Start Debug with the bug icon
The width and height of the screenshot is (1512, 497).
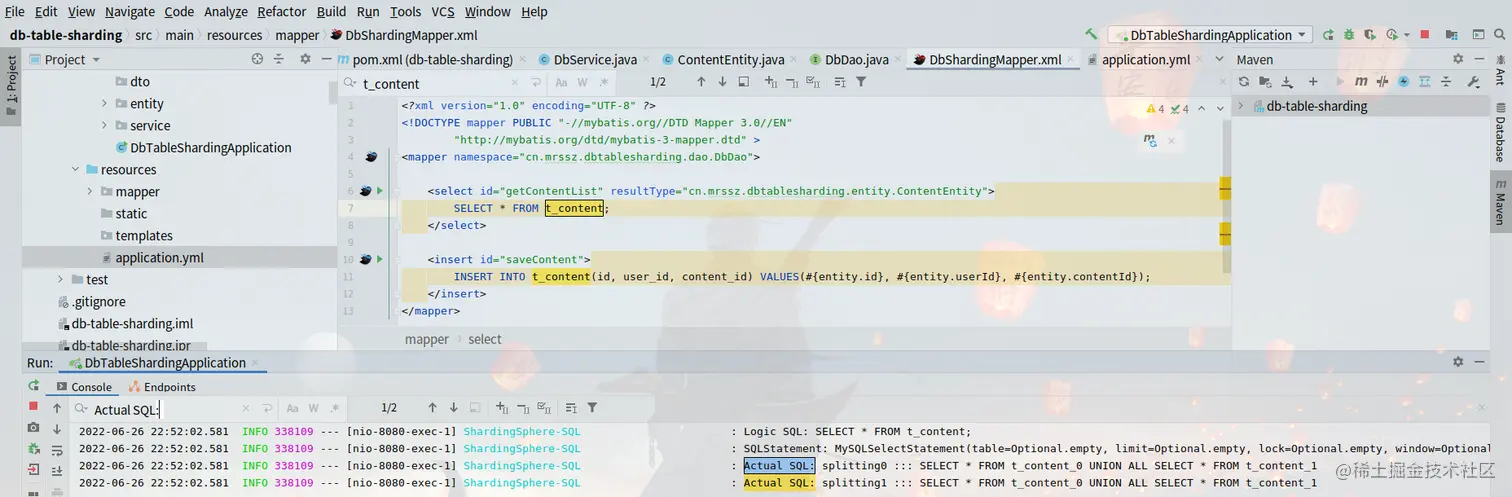1349,35
